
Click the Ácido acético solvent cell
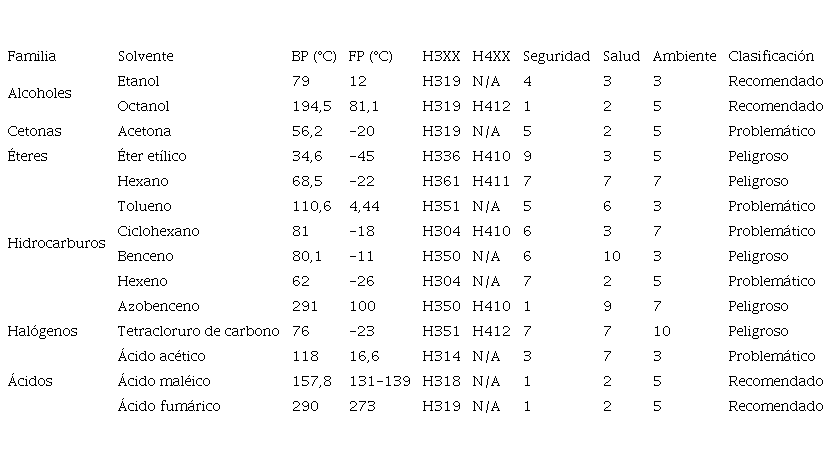pos(162,356)
